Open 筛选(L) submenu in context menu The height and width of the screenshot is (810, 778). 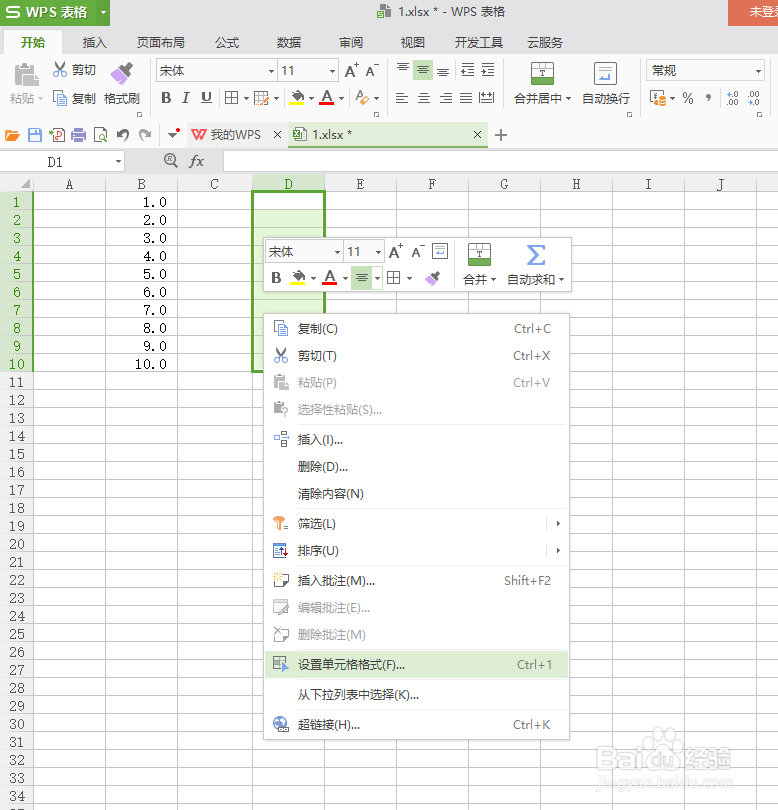(416, 523)
